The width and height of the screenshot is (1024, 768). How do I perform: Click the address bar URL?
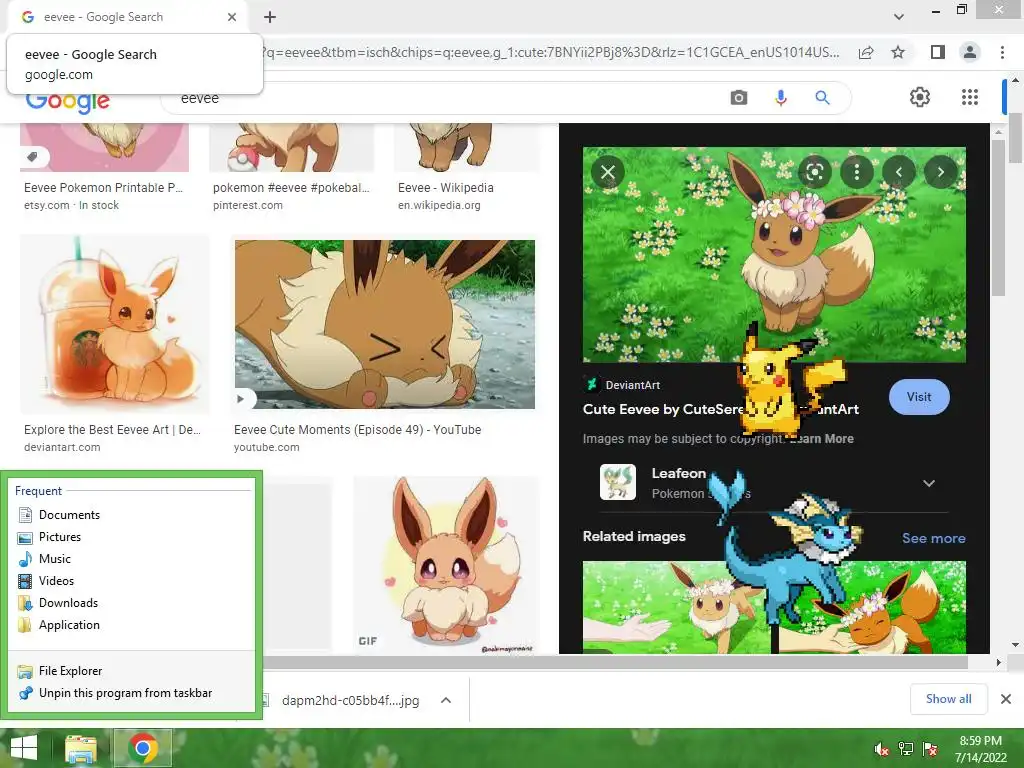coord(552,52)
